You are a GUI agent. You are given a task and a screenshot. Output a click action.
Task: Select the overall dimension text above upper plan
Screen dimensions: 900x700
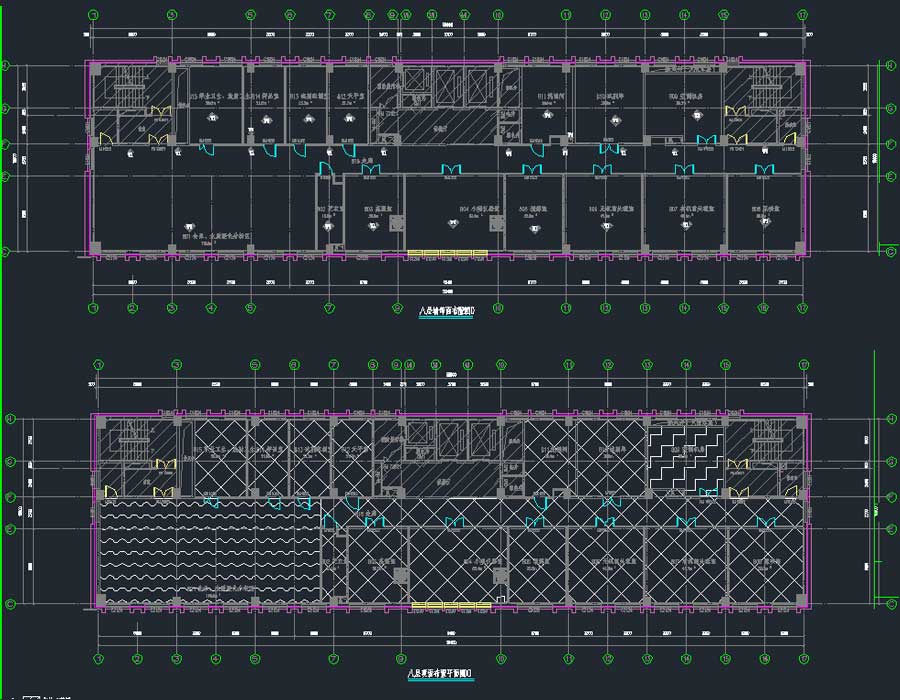tap(447, 23)
